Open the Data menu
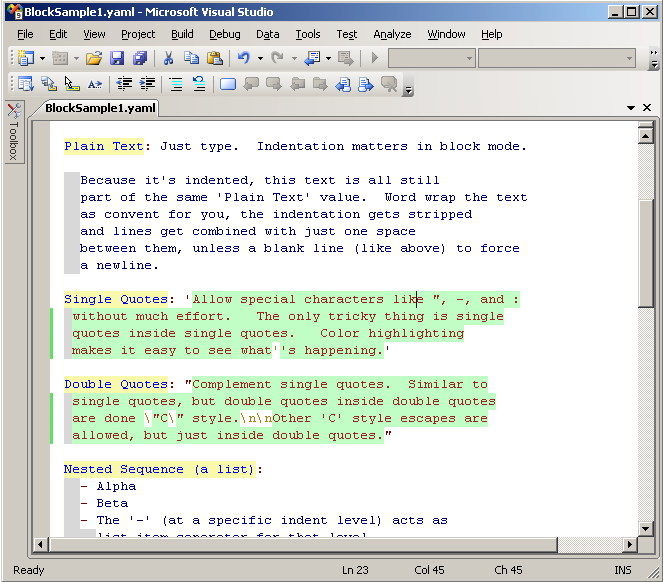Viewport: 663px width, 582px height. (268, 34)
